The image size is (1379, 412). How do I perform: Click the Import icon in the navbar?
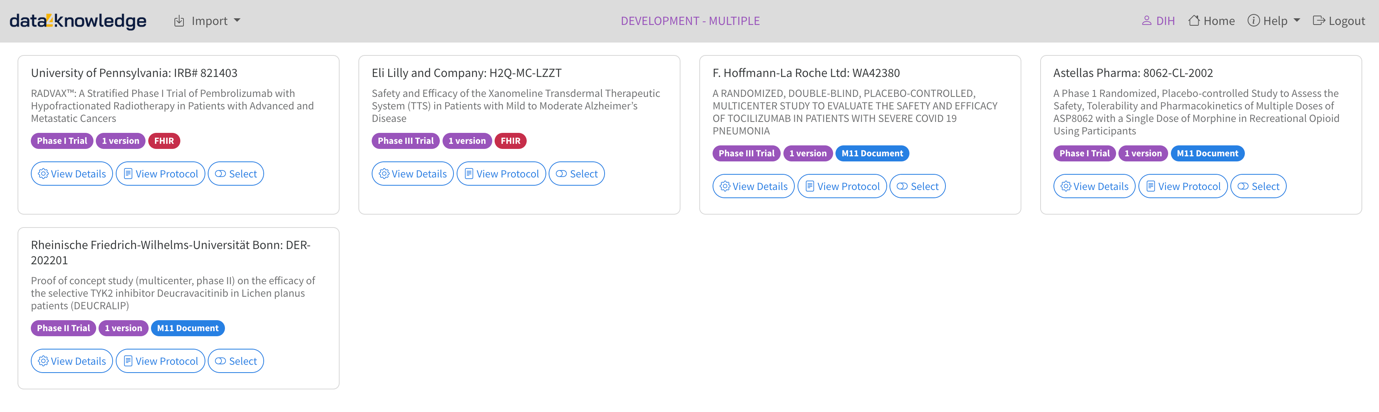click(179, 21)
